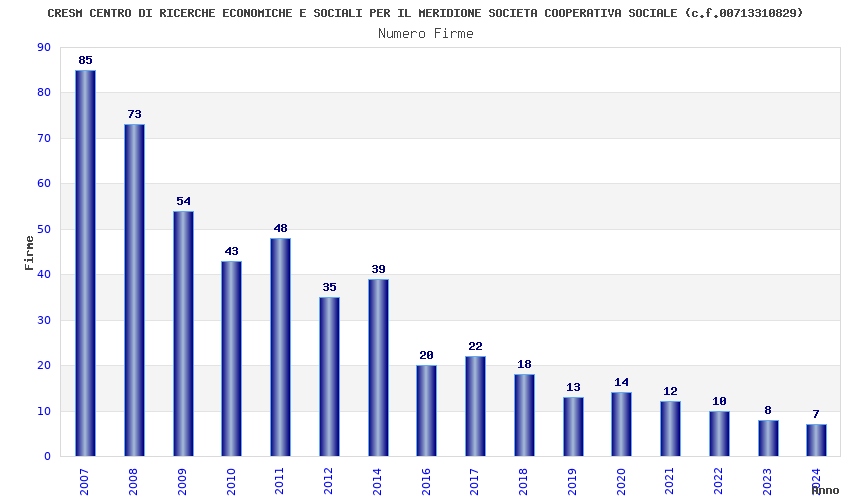Click the value label '35'

[329, 287]
